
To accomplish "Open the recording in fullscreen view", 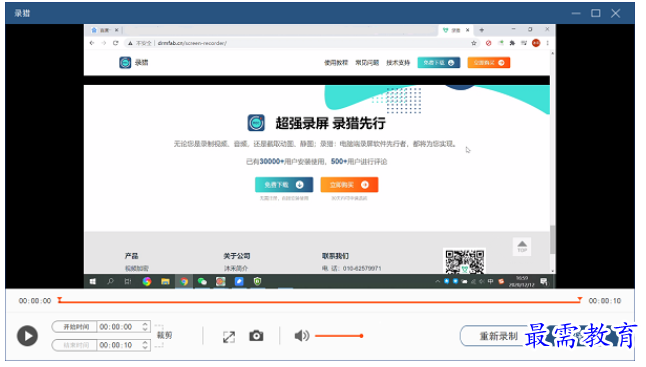I will [229, 337].
